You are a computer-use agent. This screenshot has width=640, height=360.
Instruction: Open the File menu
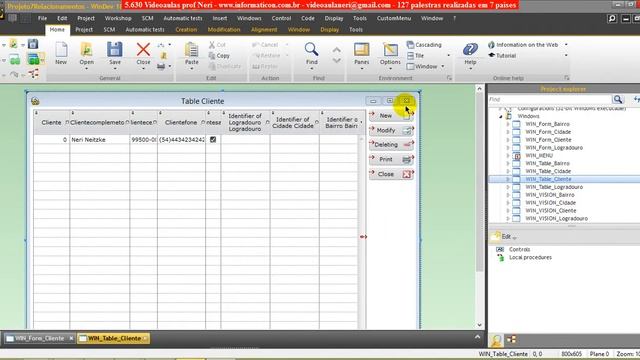pyautogui.click(x=42, y=18)
